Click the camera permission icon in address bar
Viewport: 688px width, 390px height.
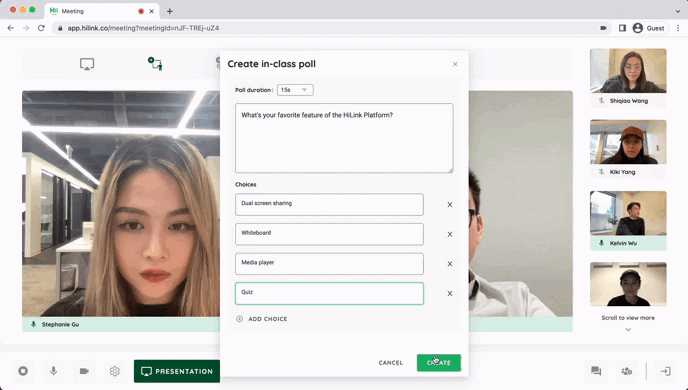[603, 28]
